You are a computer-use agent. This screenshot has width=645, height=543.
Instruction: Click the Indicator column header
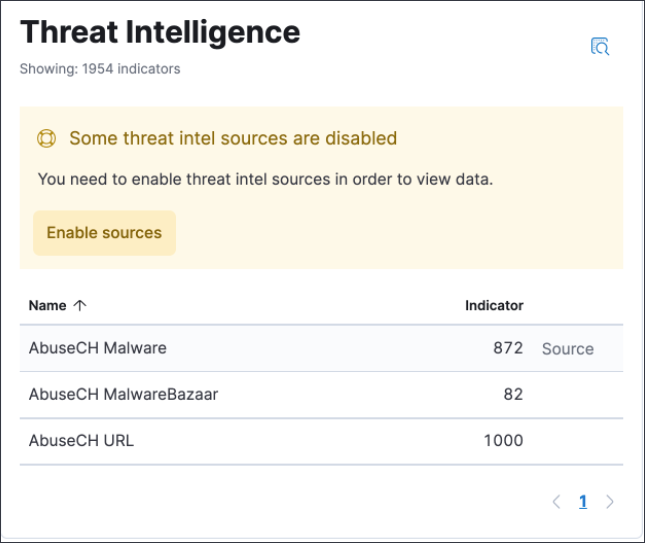click(x=494, y=306)
